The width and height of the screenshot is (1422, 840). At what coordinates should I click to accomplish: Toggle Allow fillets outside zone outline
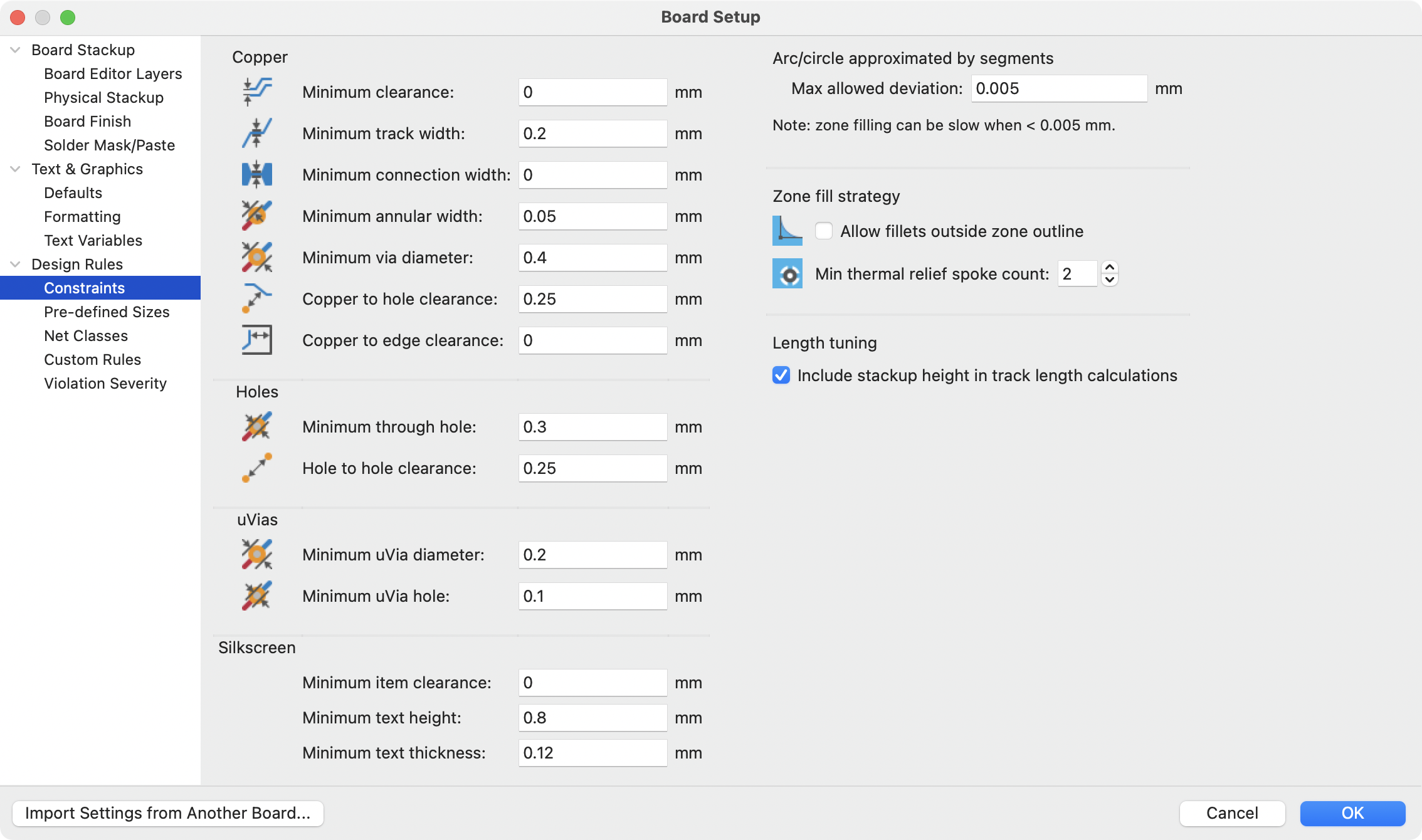coord(824,231)
